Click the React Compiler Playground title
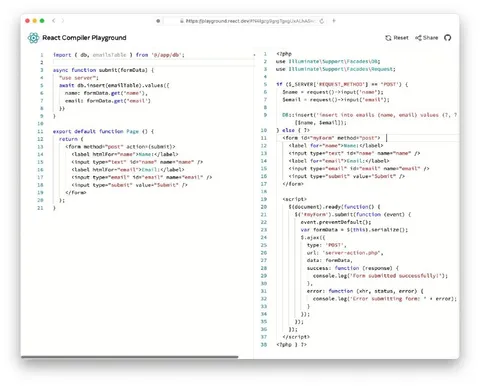This screenshot has width=480, height=386. coord(84,38)
